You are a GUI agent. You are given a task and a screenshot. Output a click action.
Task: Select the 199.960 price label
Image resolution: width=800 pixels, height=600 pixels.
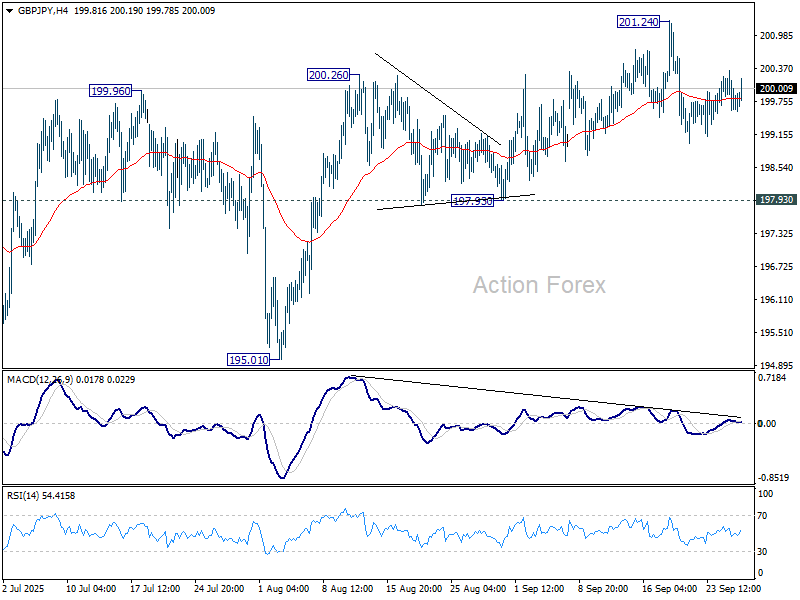pyautogui.click(x=110, y=90)
